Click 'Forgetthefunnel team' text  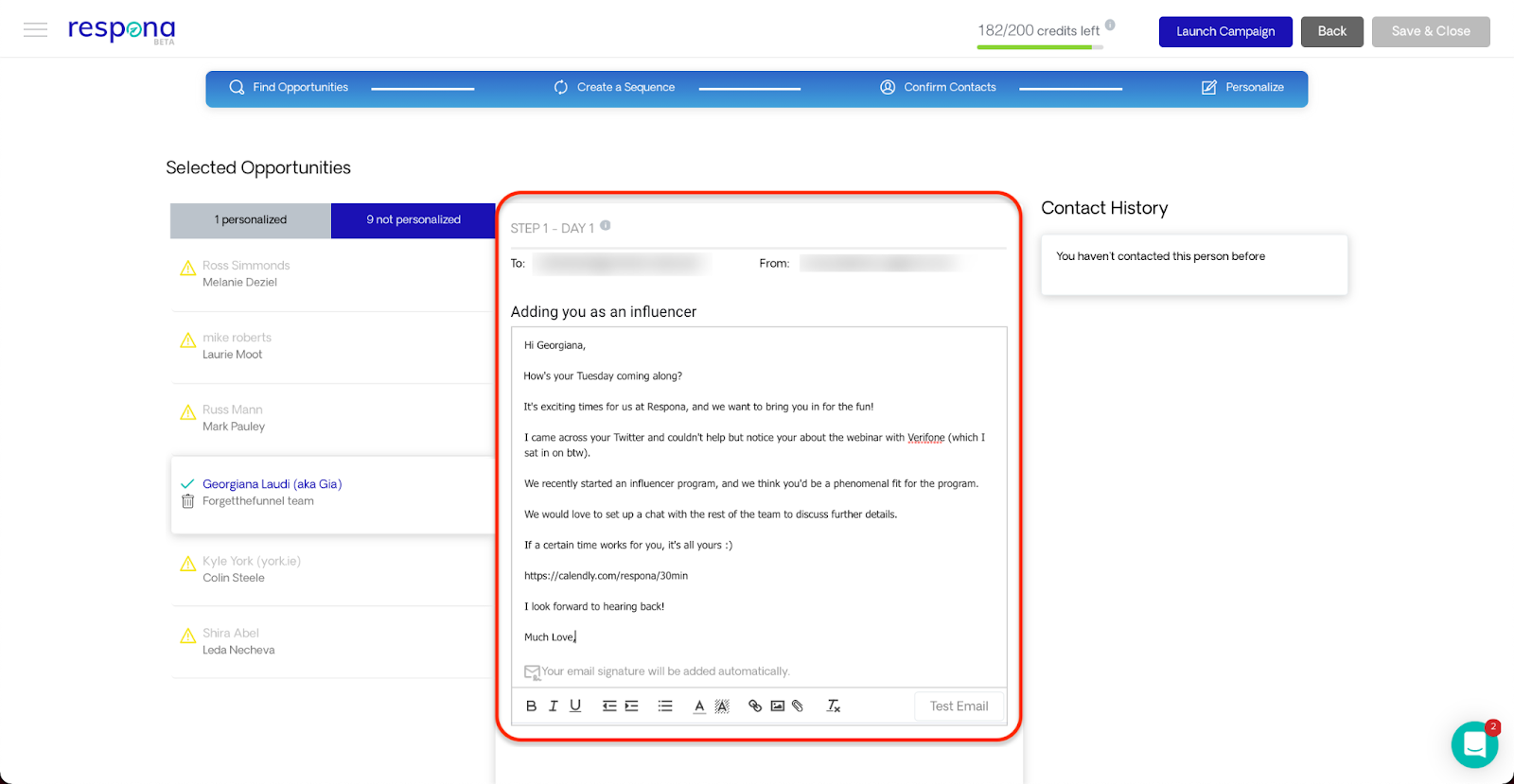(258, 501)
